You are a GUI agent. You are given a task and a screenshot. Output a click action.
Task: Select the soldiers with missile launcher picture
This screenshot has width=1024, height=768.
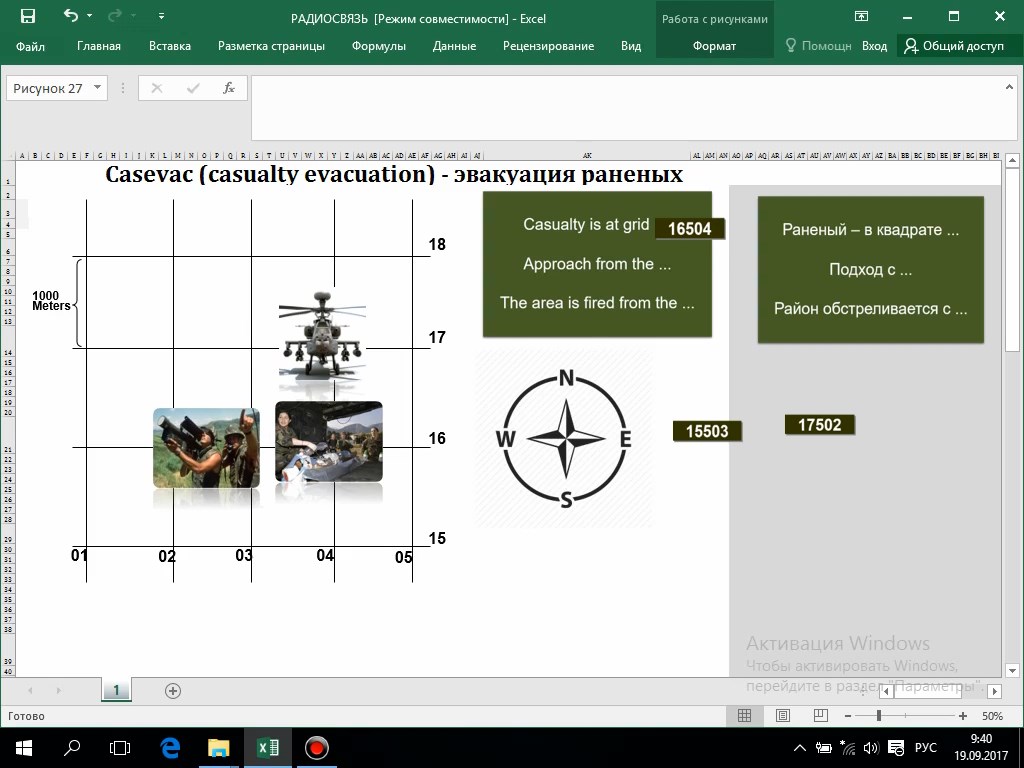pyautogui.click(x=206, y=448)
